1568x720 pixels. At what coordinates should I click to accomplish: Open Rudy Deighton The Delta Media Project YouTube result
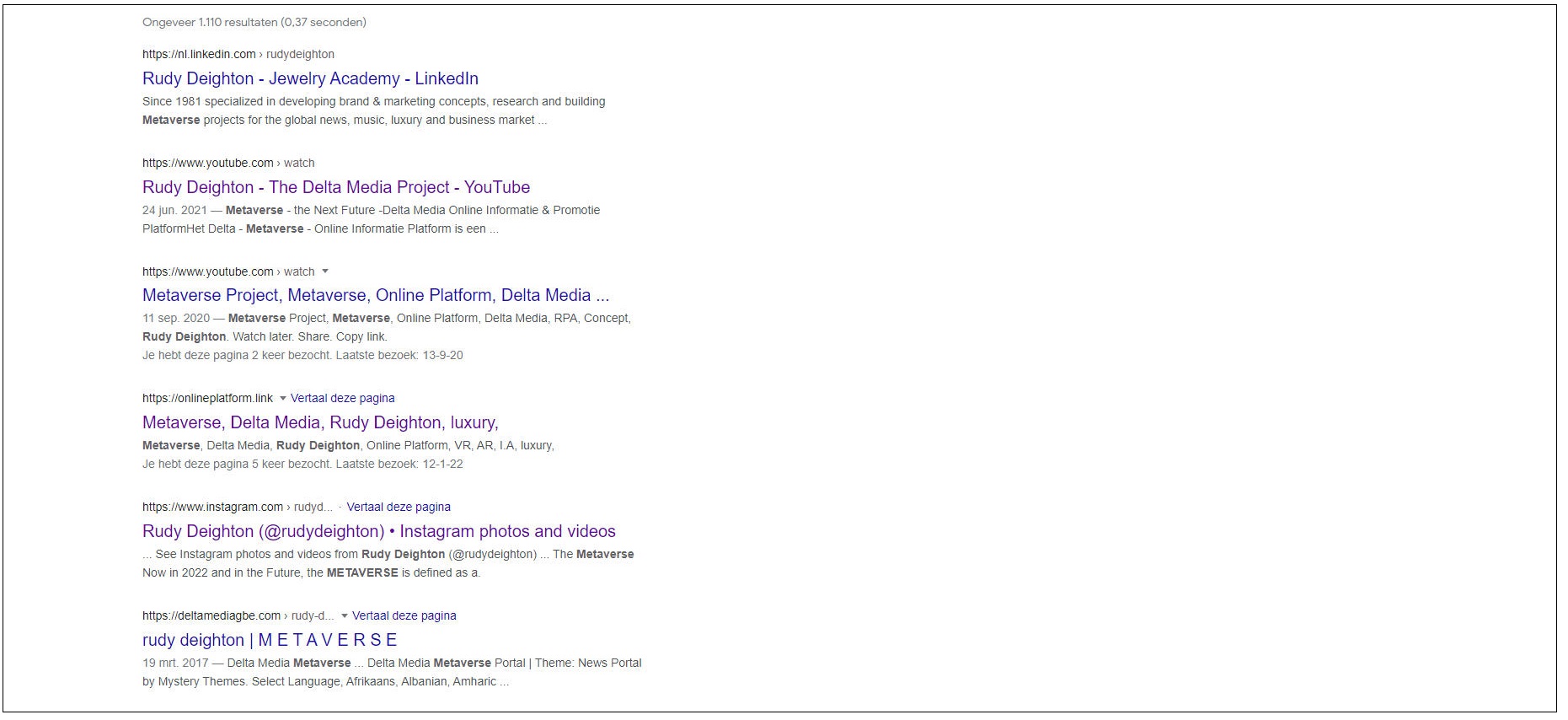pyautogui.click(x=336, y=187)
